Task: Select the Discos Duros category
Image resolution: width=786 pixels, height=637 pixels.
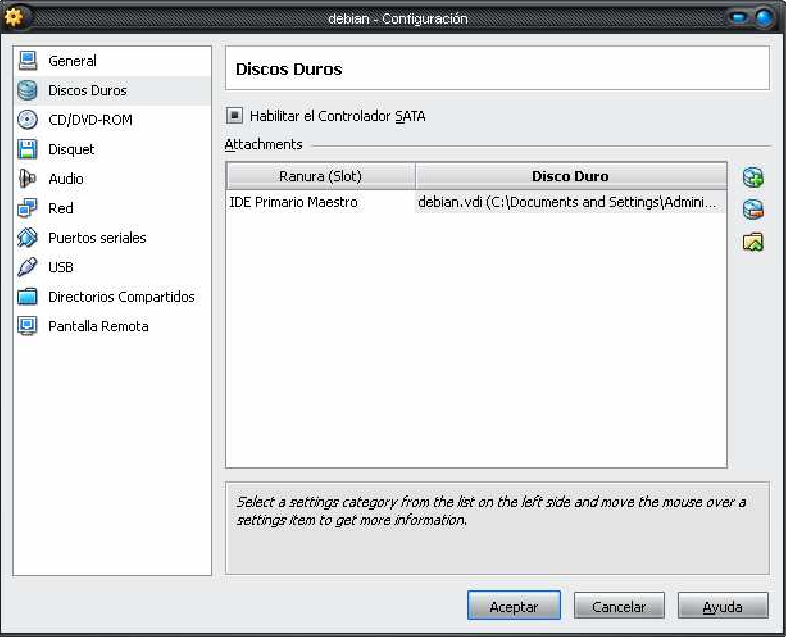Action: 87,90
